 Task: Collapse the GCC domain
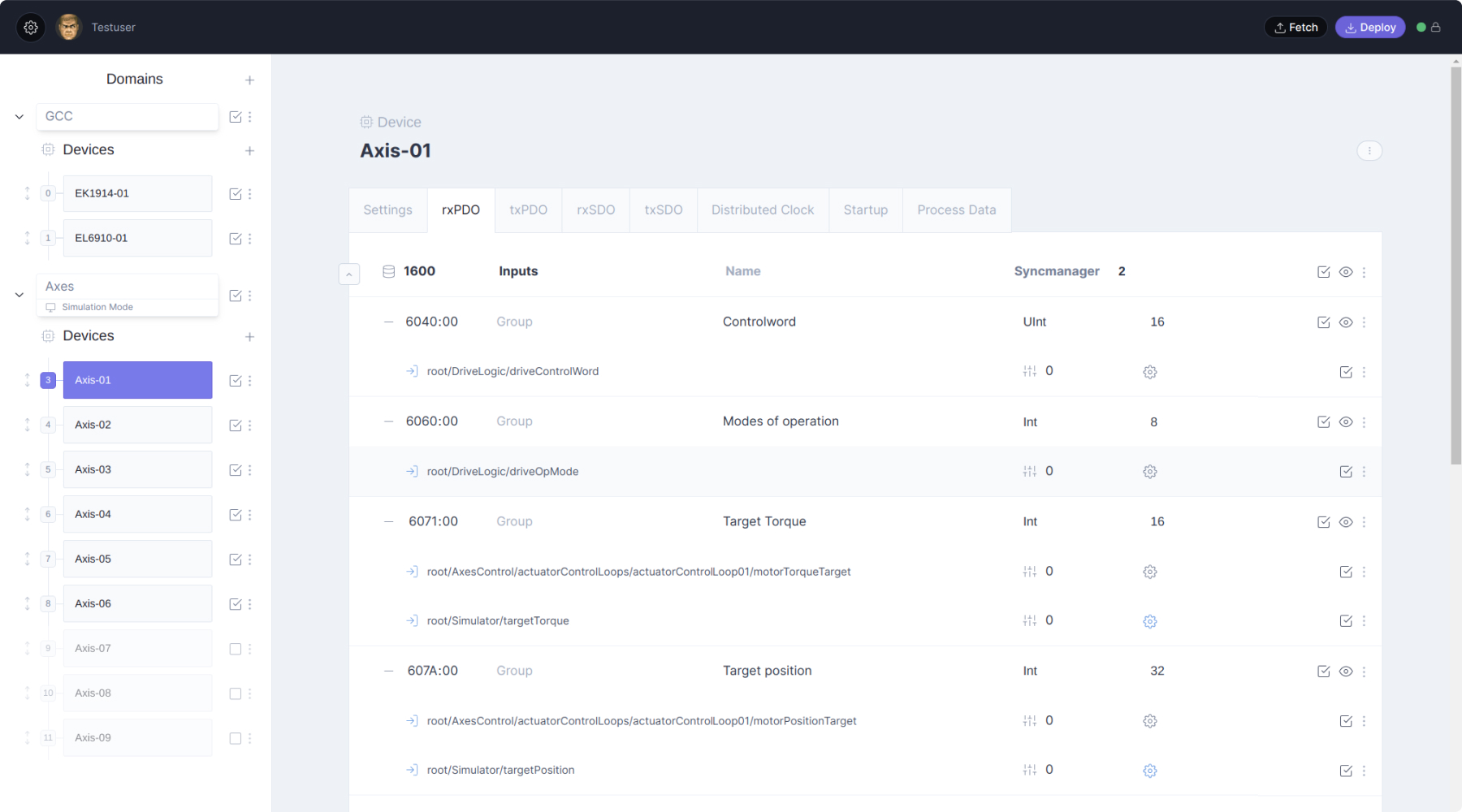pyautogui.click(x=19, y=117)
